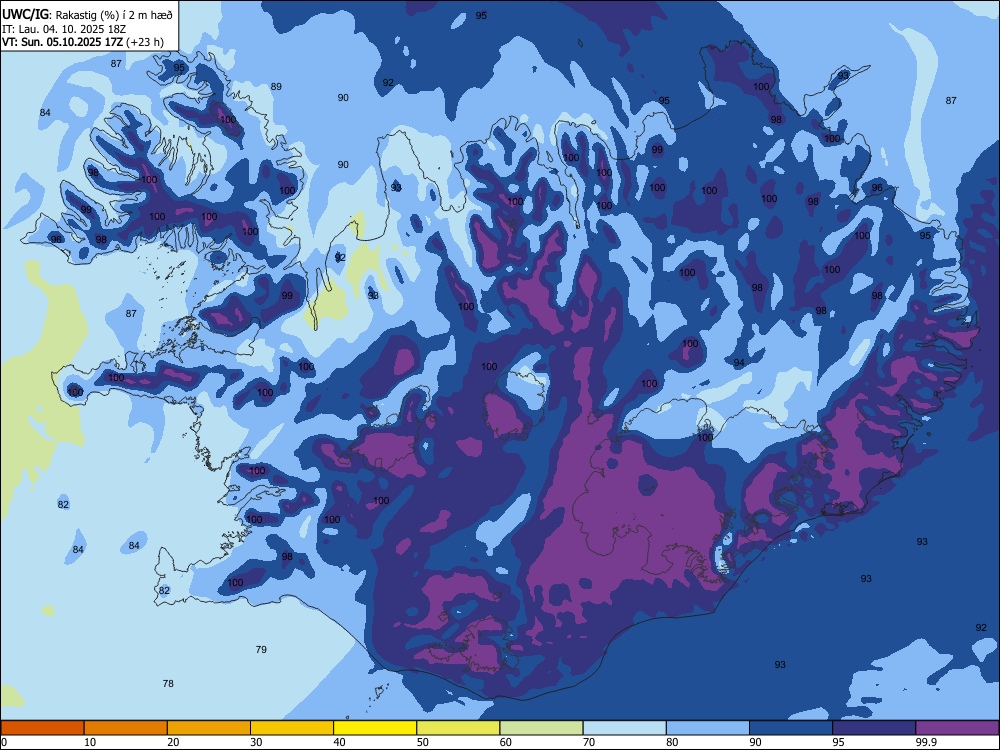This screenshot has height=750, width=1000.
Task: Click the 79 humidity value on the map
Action: click(x=261, y=649)
